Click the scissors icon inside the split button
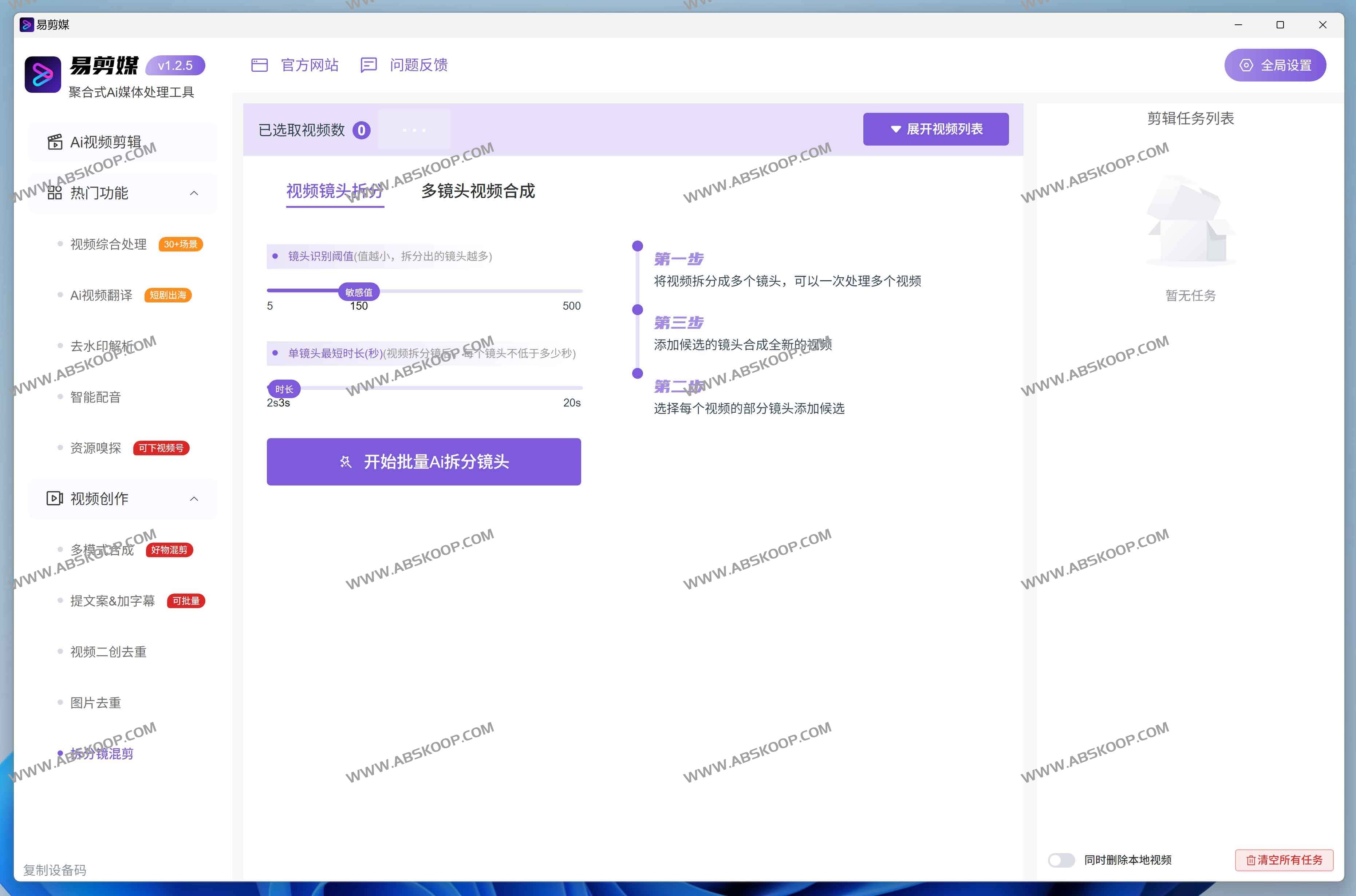The image size is (1356, 896). pos(345,462)
